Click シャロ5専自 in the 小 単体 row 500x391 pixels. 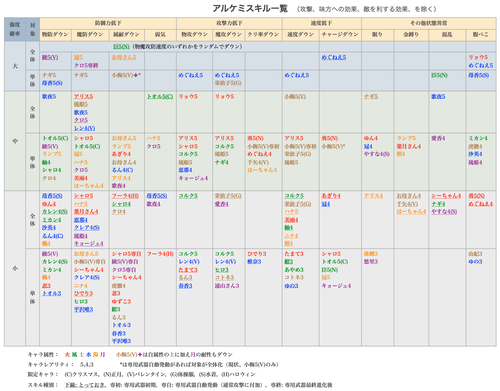click(126, 254)
